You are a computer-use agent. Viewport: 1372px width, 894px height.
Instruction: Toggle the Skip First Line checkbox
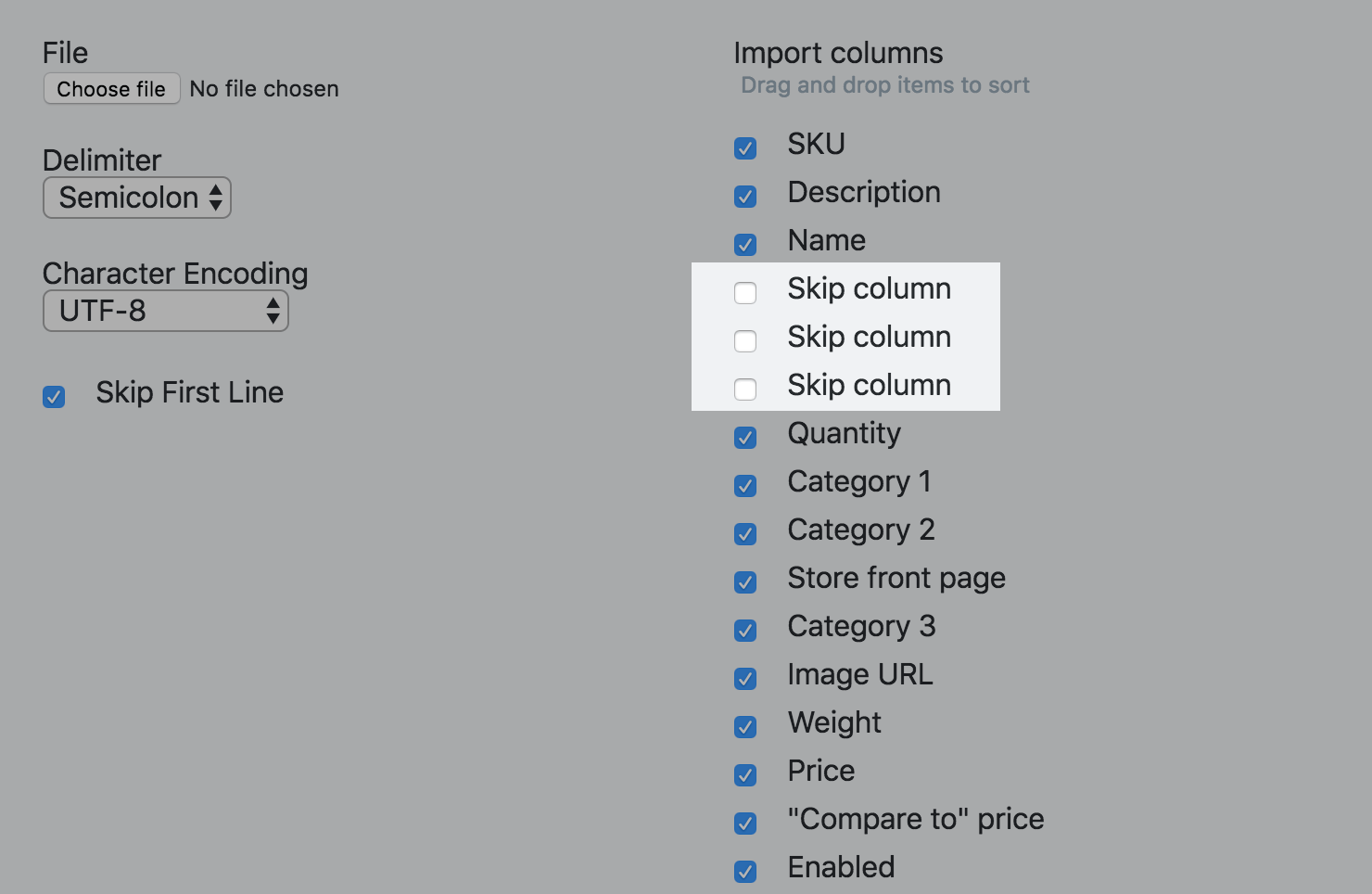(54, 397)
